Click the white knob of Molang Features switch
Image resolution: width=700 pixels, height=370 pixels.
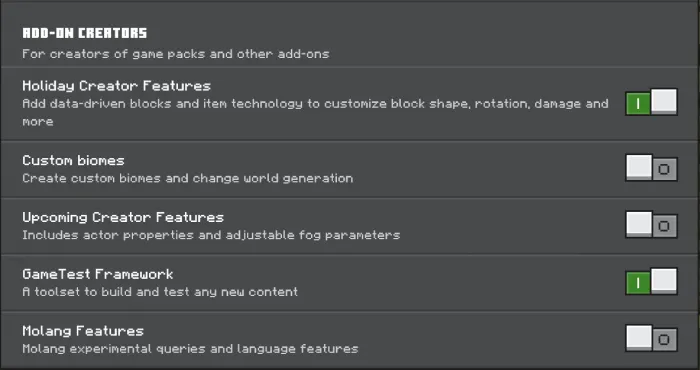pos(639,337)
